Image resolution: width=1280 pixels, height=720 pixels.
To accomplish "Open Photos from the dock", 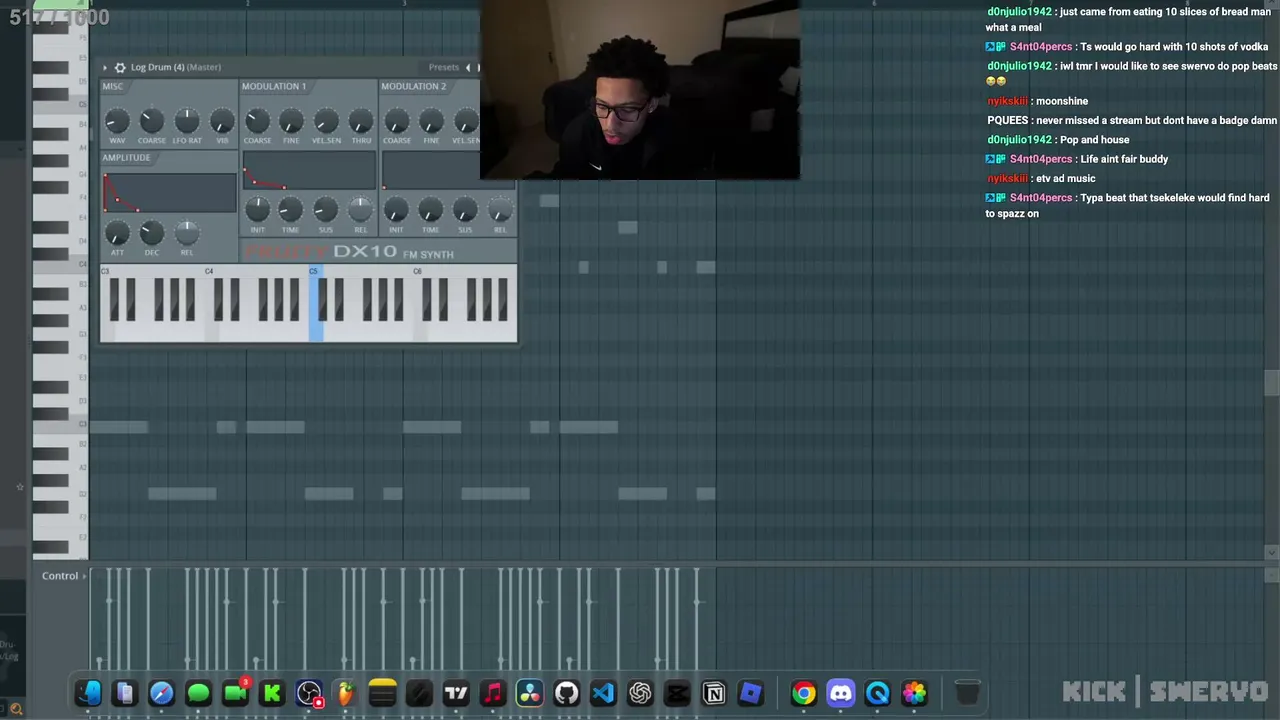I will pos(914,693).
